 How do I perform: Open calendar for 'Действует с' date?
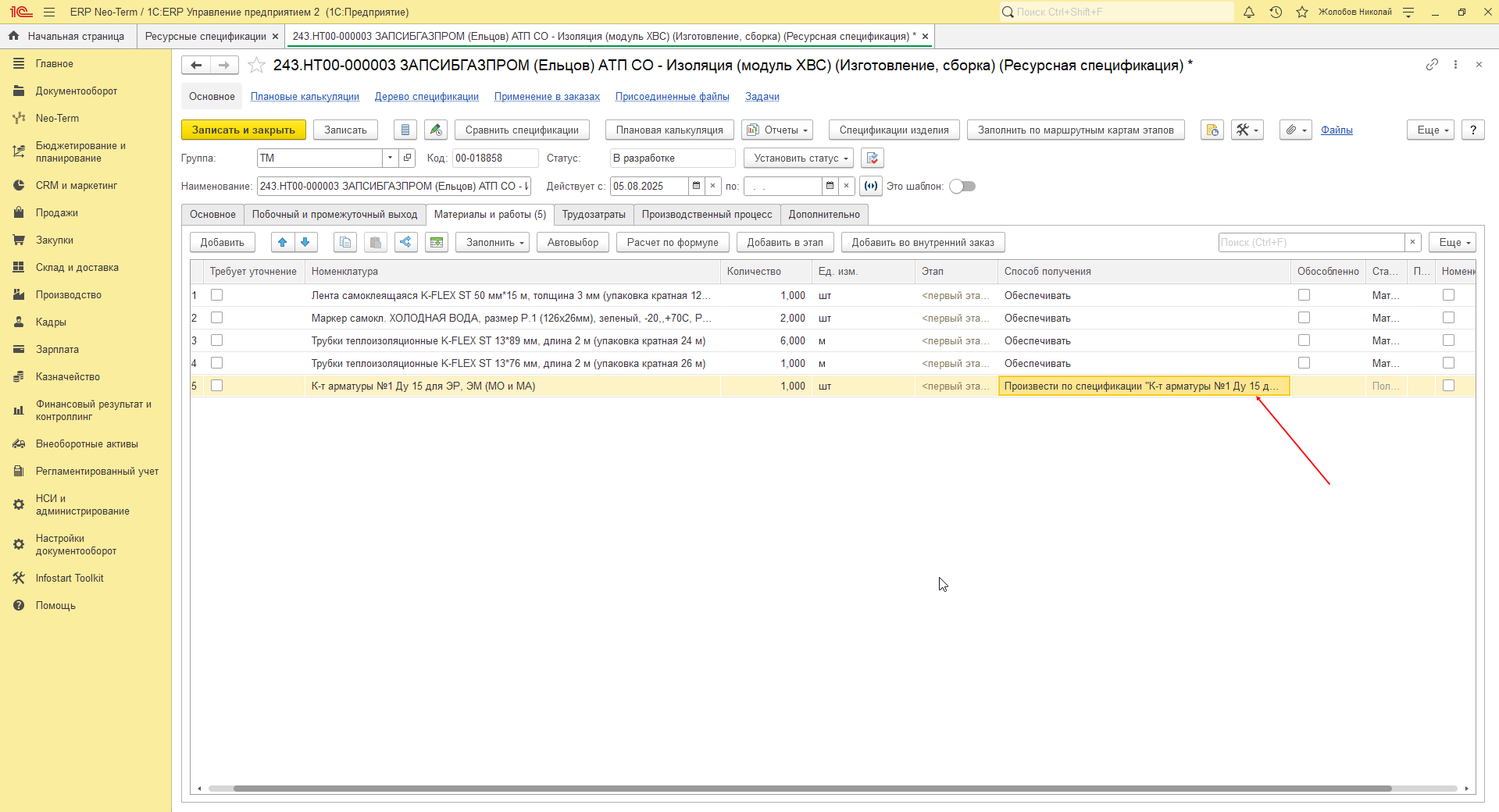pyautogui.click(x=696, y=186)
